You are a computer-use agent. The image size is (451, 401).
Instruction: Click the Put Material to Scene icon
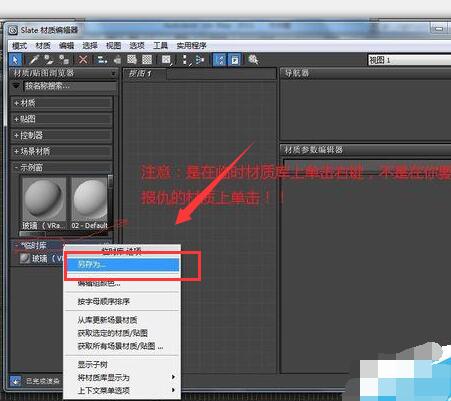(49, 60)
